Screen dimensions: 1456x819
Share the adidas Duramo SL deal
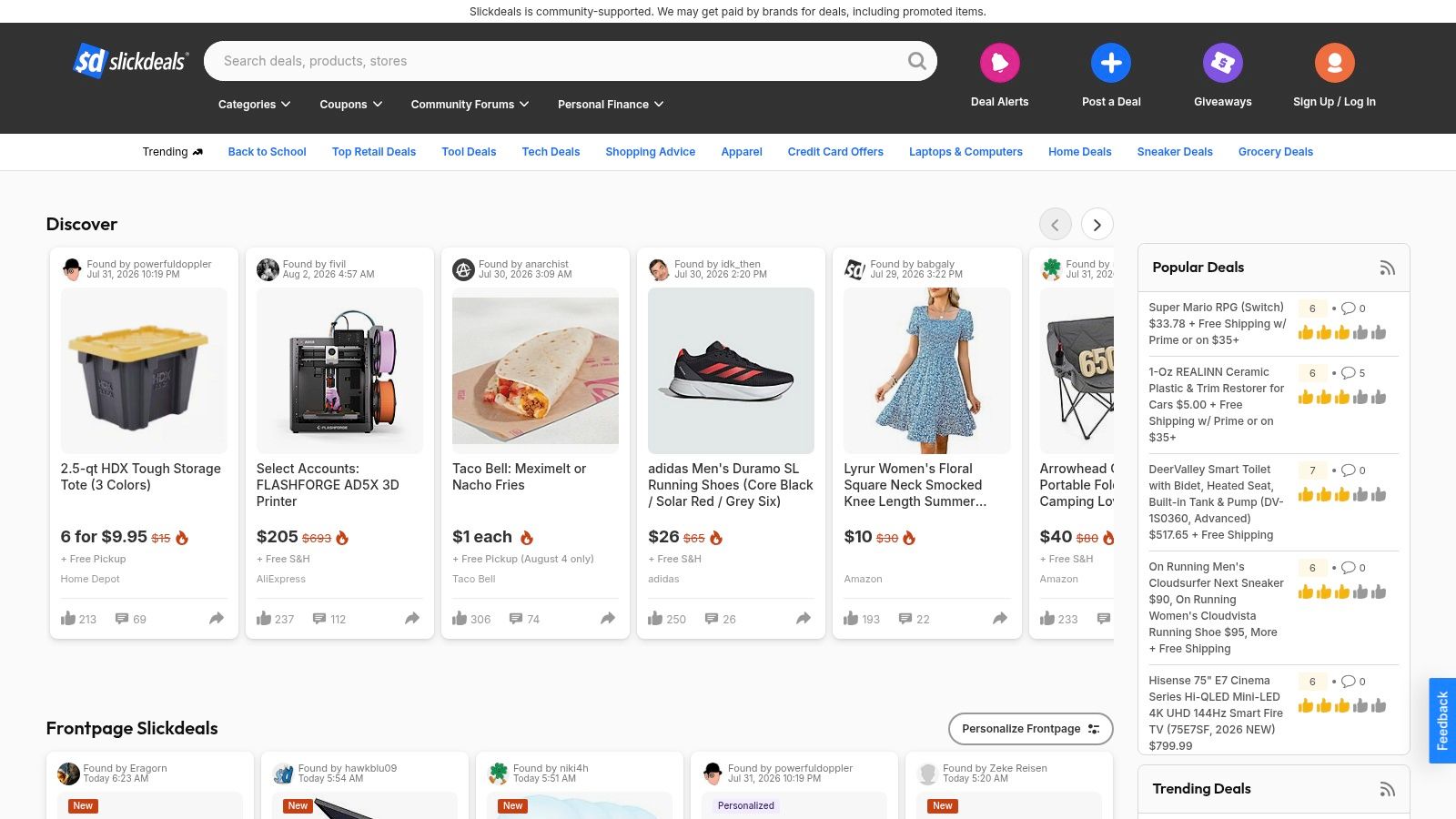[804, 619]
